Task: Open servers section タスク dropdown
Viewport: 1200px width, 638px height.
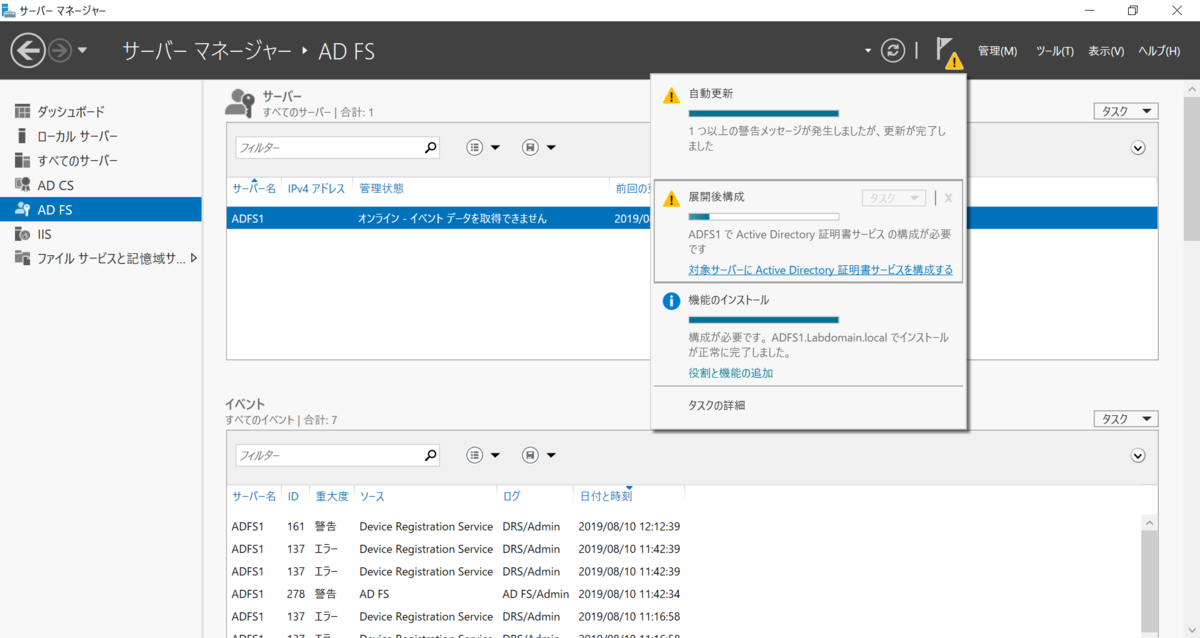Action: coord(1126,111)
